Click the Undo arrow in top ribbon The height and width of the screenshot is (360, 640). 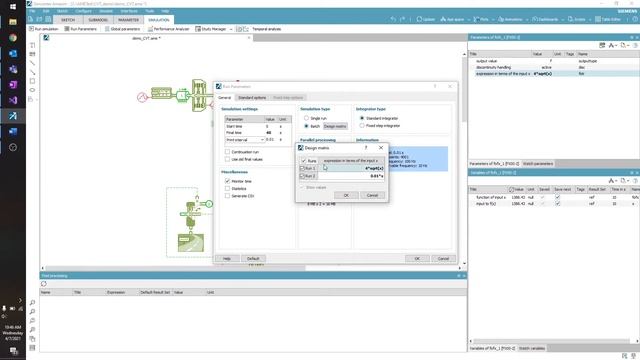(x=393, y=19)
